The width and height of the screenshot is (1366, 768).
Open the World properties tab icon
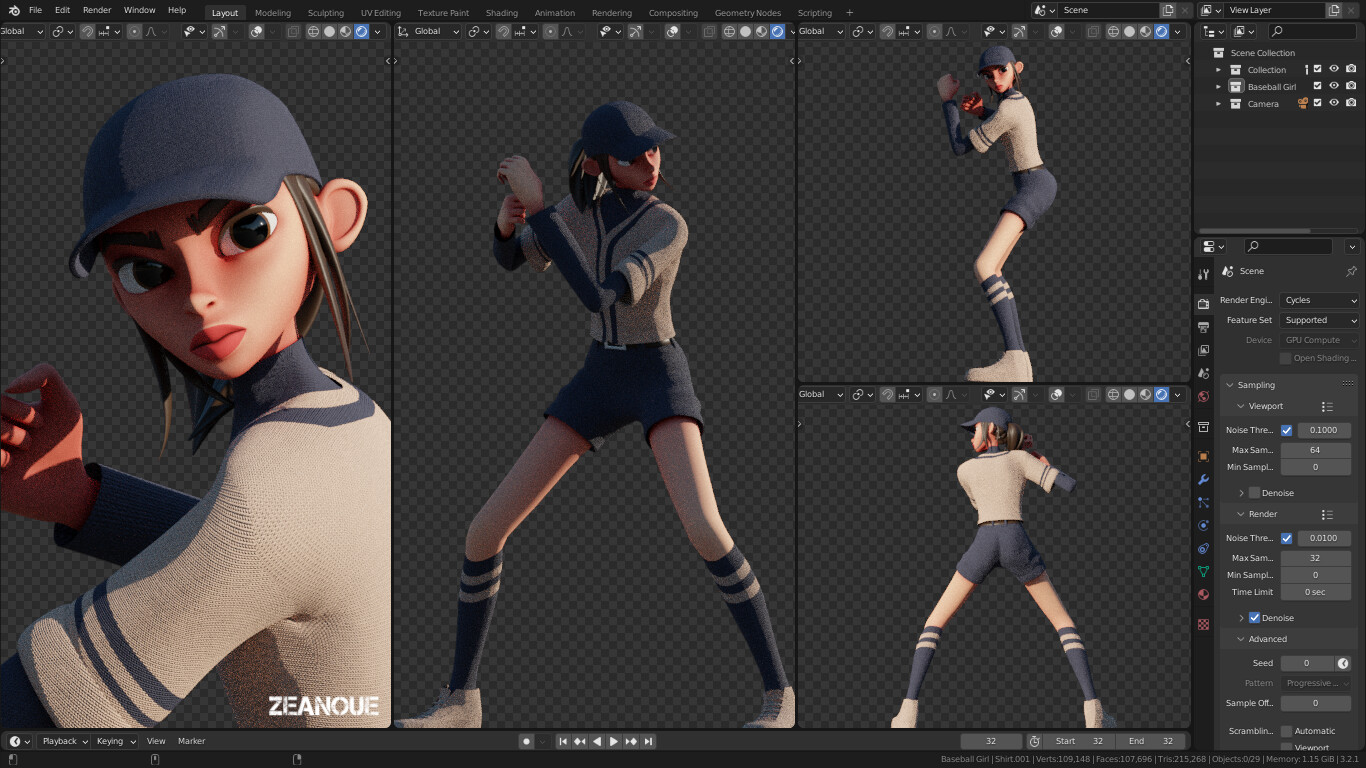click(1203, 396)
